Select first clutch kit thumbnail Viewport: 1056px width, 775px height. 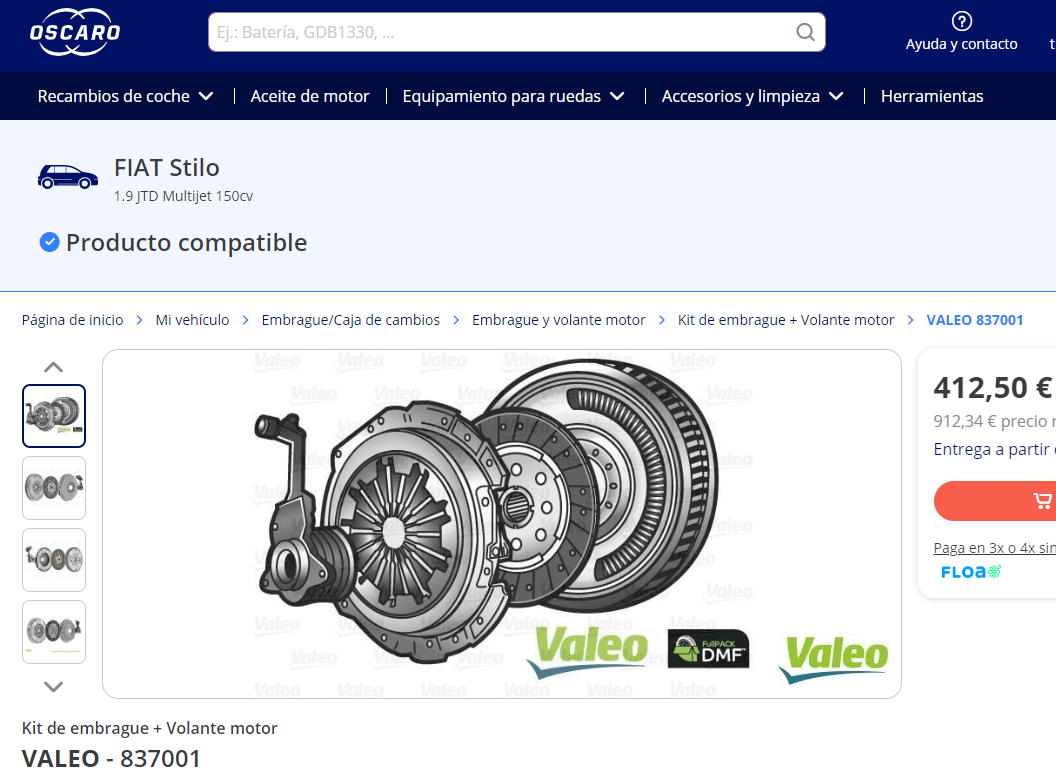pyautogui.click(x=54, y=416)
